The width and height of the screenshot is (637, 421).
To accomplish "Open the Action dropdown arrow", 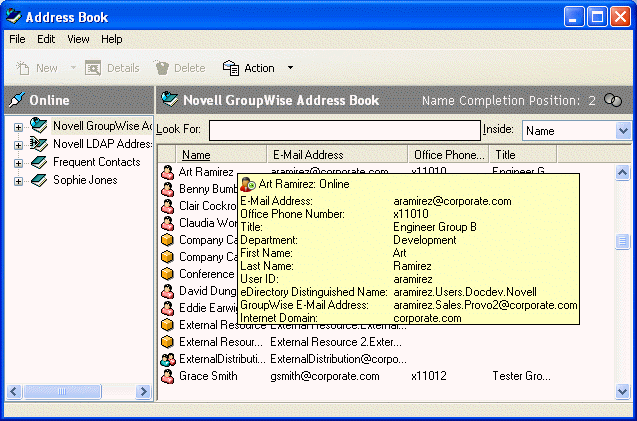I will click(x=290, y=67).
